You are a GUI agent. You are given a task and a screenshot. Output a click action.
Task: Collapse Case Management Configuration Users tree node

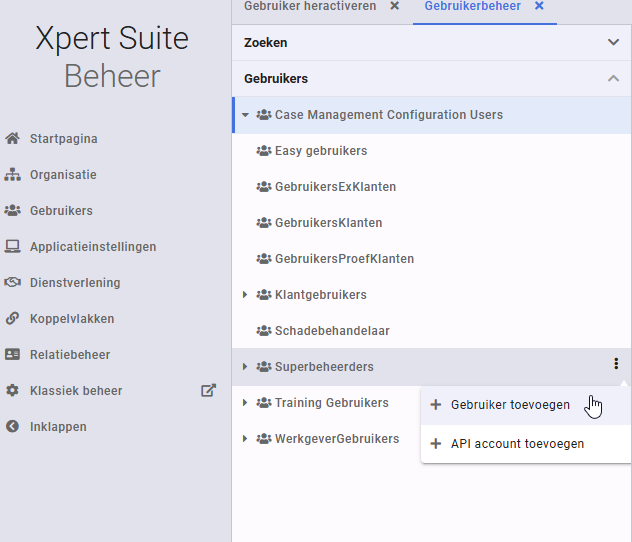pos(245,115)
